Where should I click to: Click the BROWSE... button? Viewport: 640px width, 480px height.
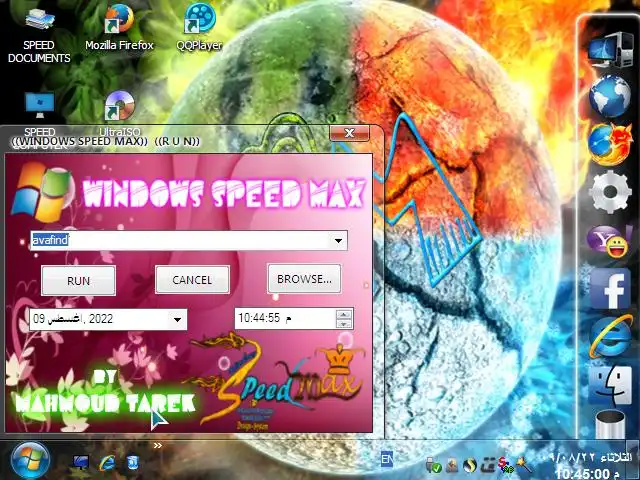click(304, 279)
